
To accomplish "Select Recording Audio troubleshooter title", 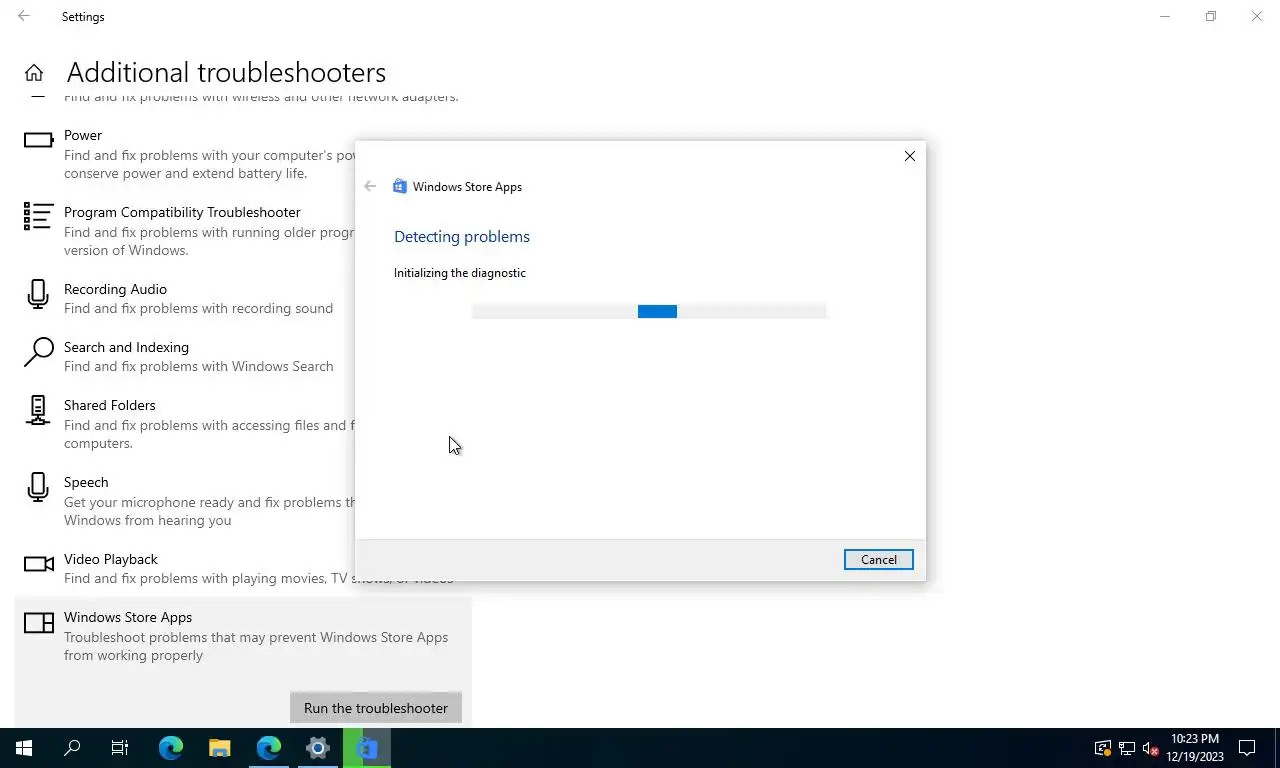I will tap(115, 289).
